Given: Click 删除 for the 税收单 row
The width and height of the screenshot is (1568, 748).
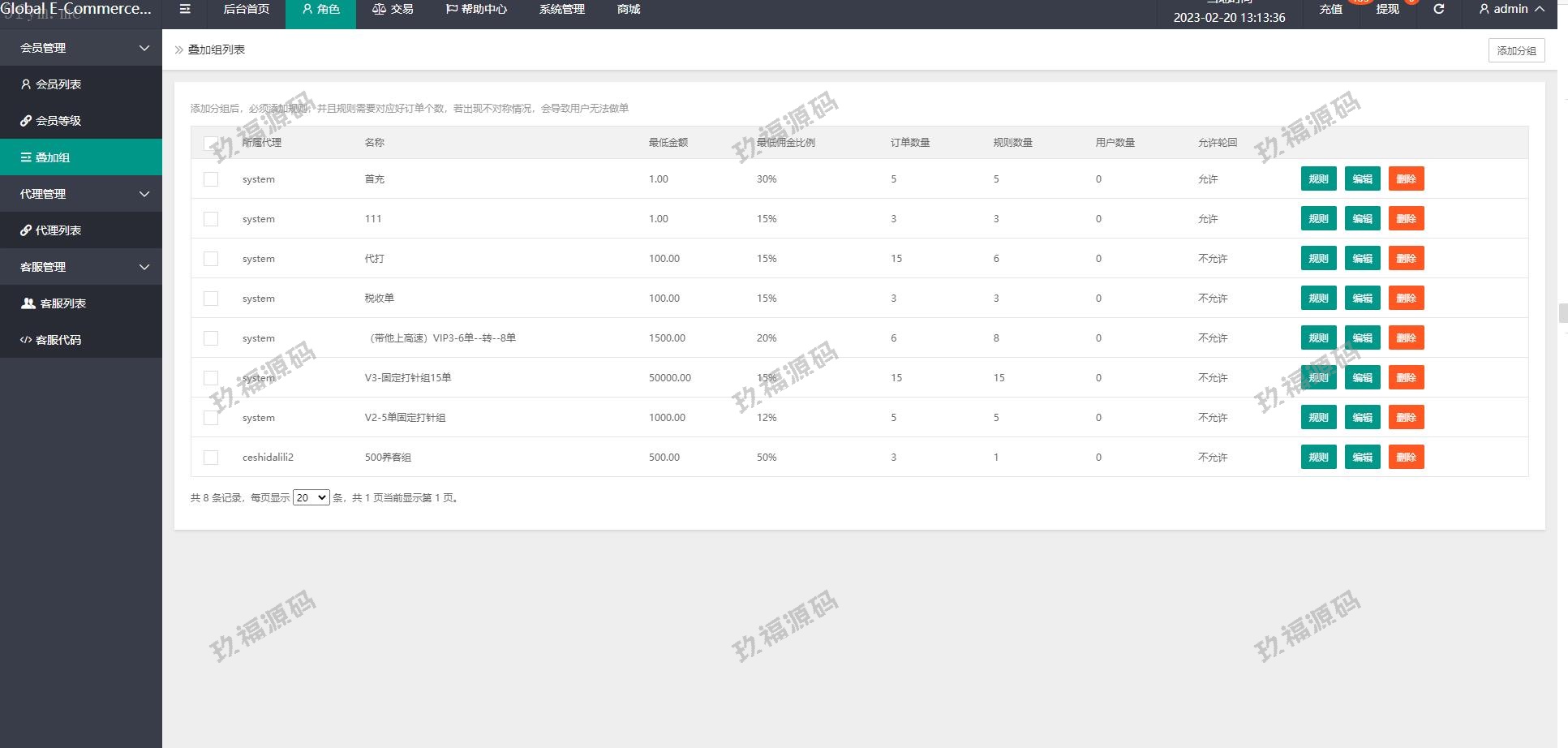Looking at the screenshot, I should (x=1406, y=299).
